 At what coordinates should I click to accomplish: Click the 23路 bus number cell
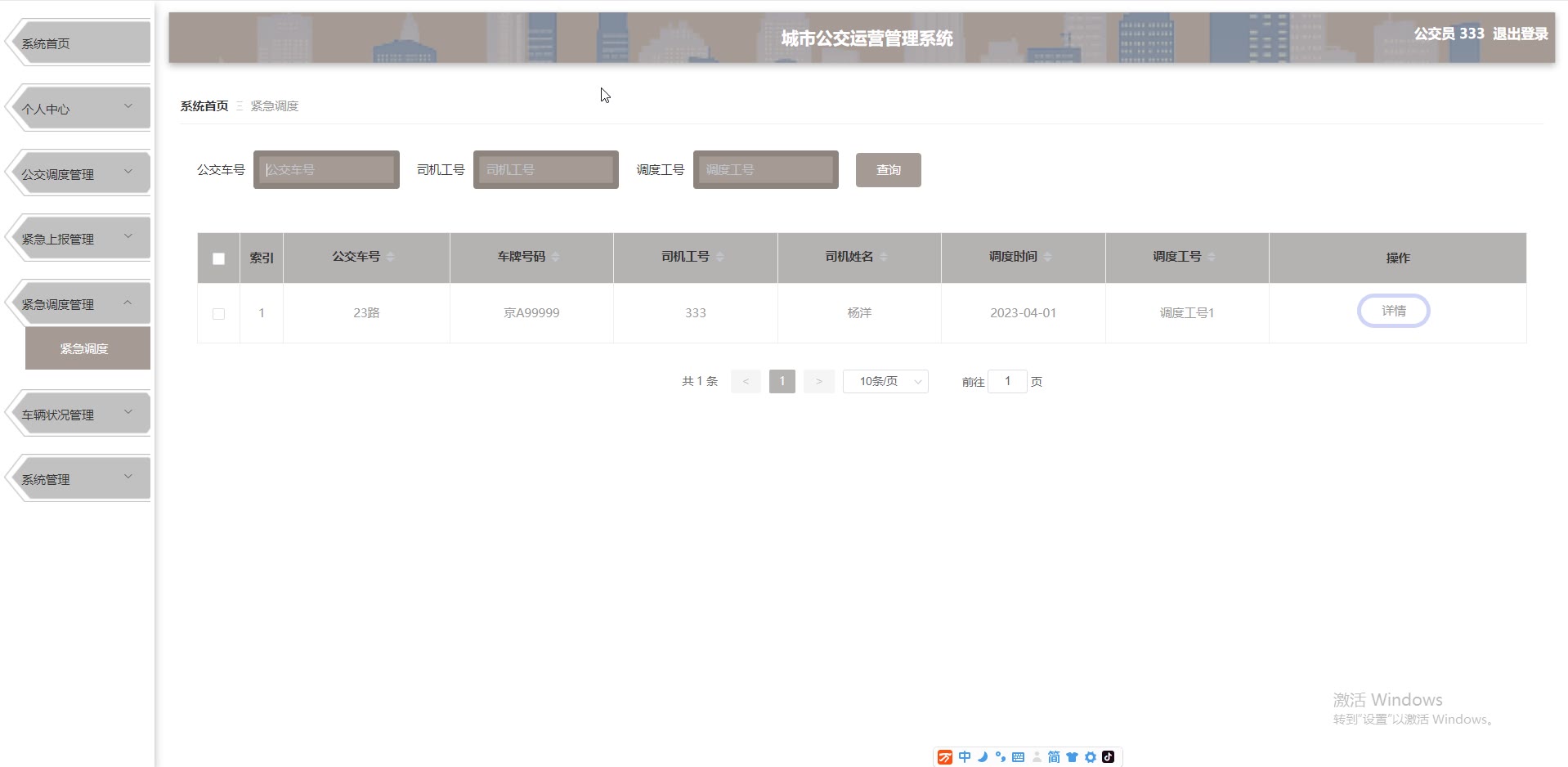point(366,313)
